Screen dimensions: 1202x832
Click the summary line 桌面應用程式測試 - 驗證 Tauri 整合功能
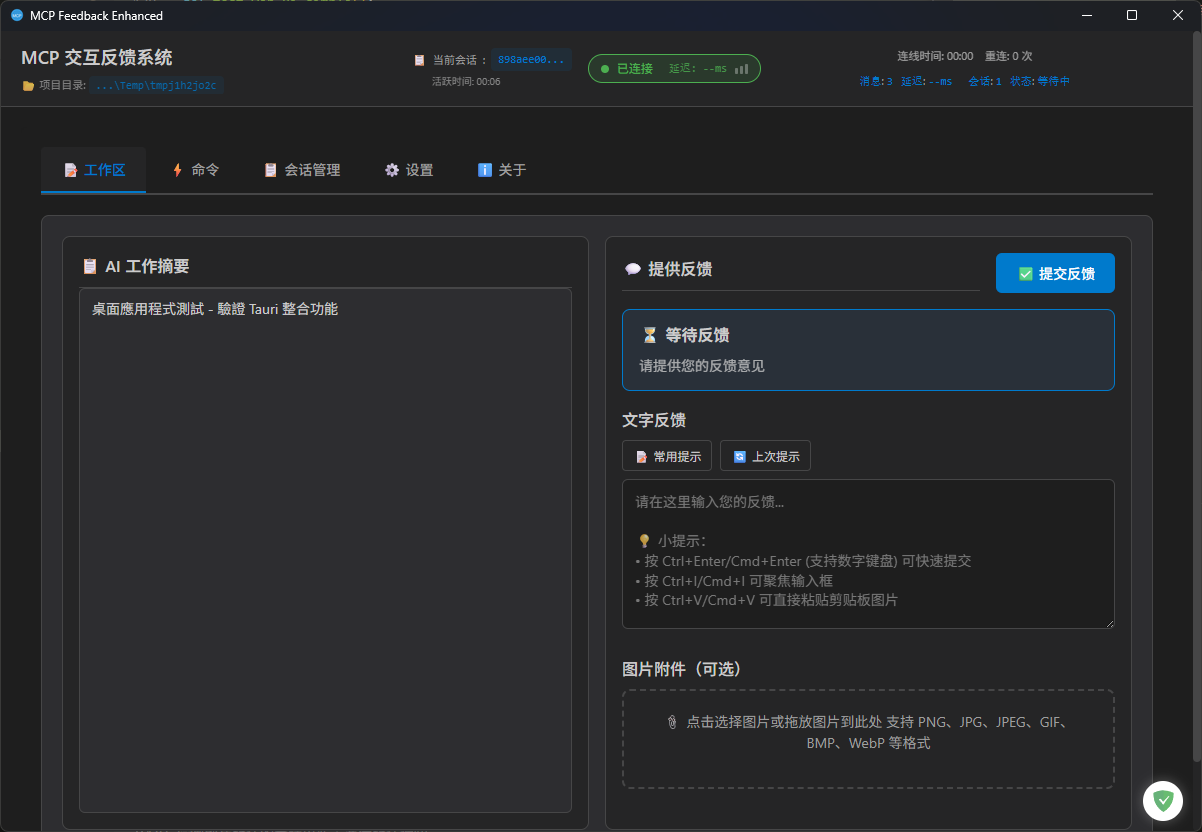(x=215, y=309)
